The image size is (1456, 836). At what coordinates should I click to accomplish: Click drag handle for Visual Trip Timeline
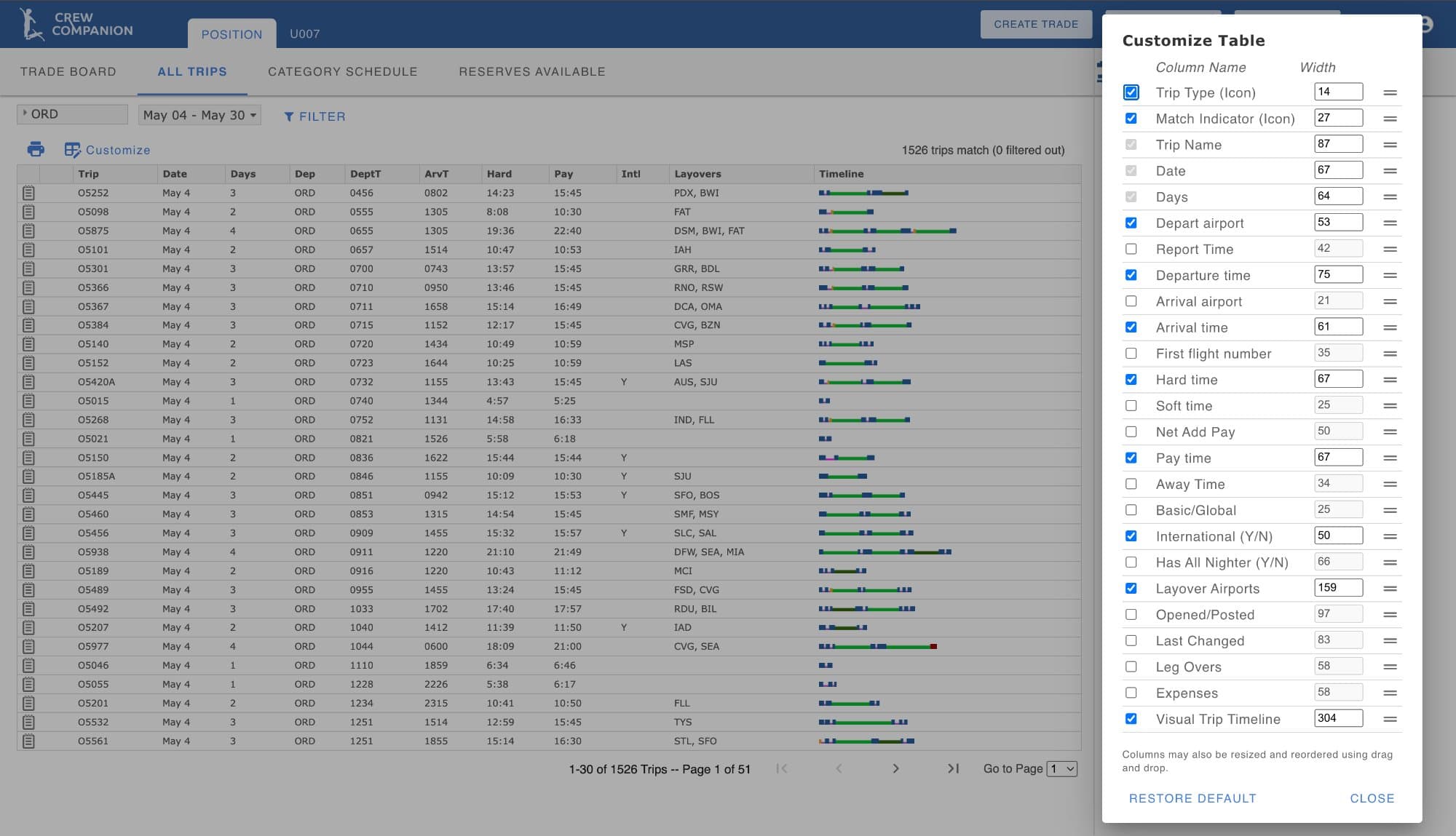click(1390, 719)
